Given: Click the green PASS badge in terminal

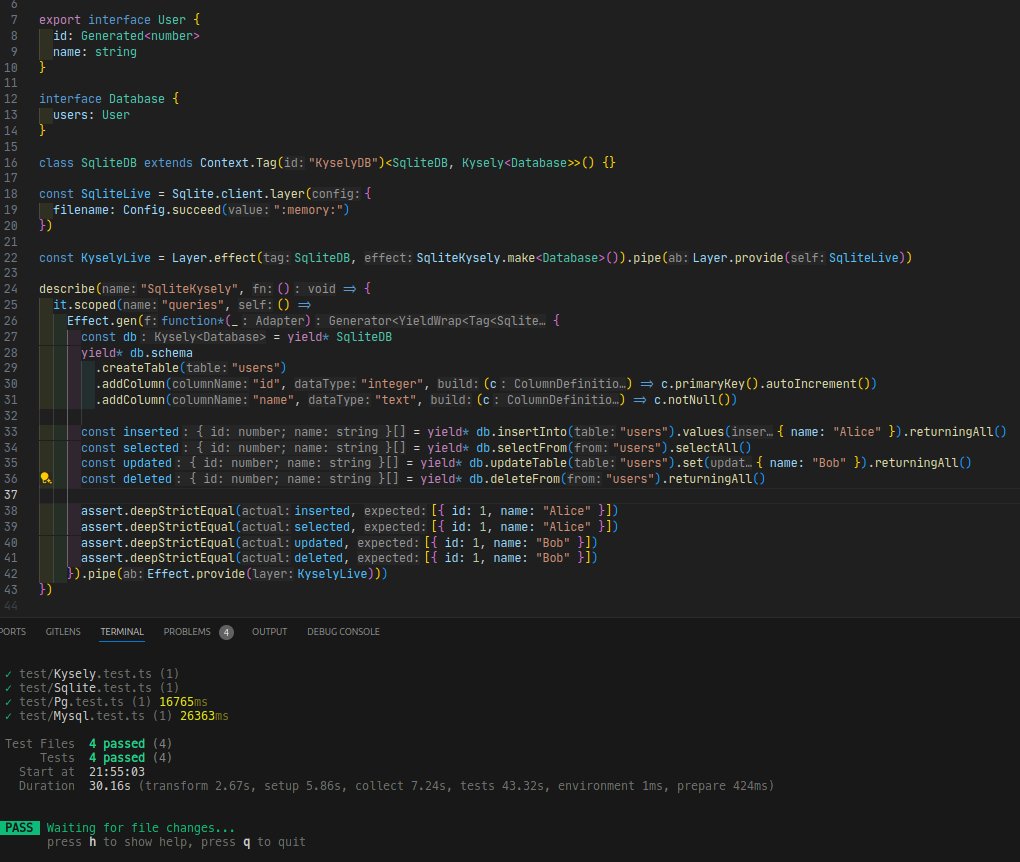Looking at the screenshot, I should pyautogui.click(x=20, y=828).
